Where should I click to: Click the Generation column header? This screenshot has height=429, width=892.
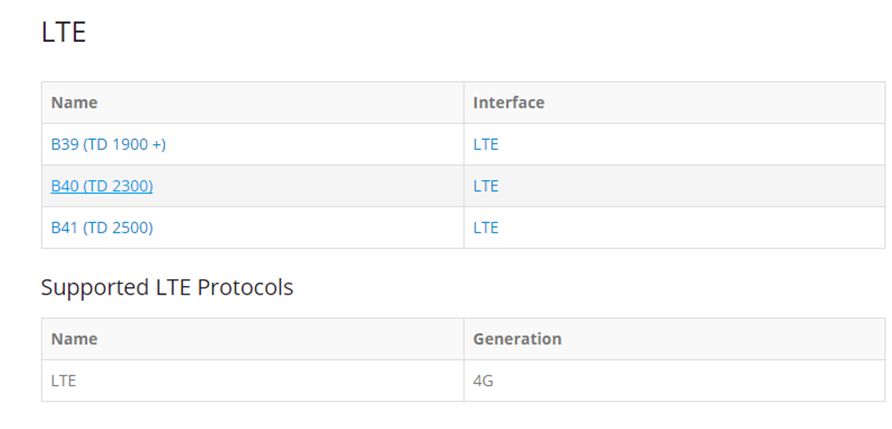pyautogui.click(x=517, y=339)
